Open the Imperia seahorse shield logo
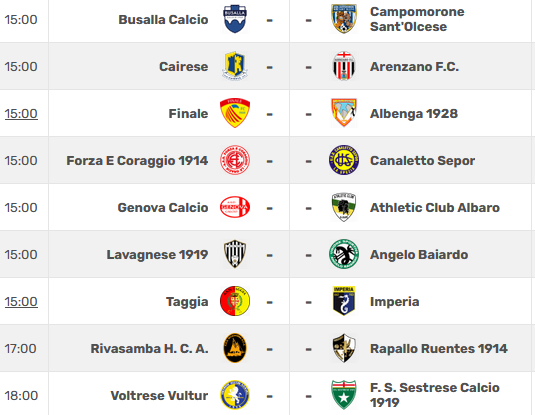Viewport: 535px width, 415px height. (x=344, y=301)
